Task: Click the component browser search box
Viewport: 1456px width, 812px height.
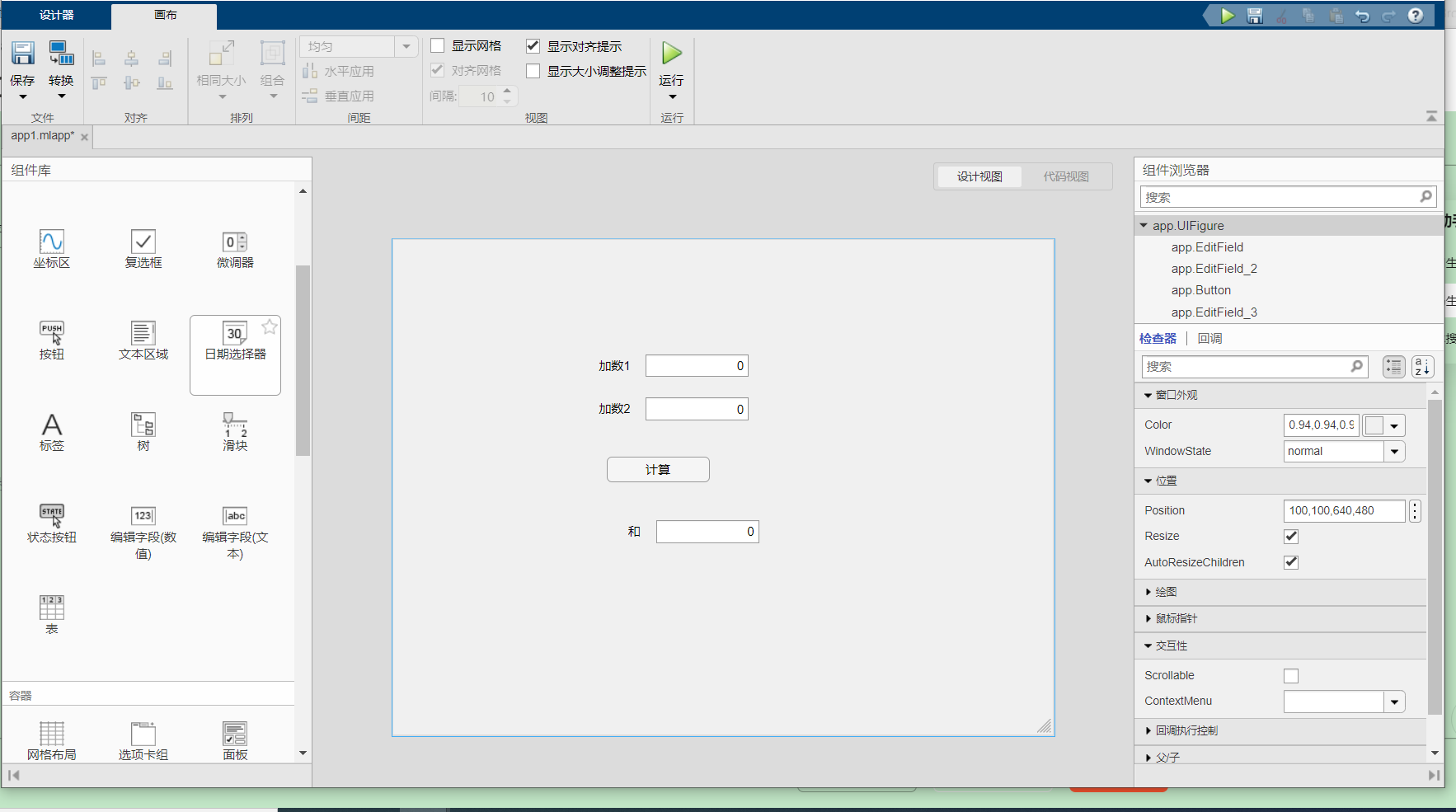Action: click(1288, 197)
